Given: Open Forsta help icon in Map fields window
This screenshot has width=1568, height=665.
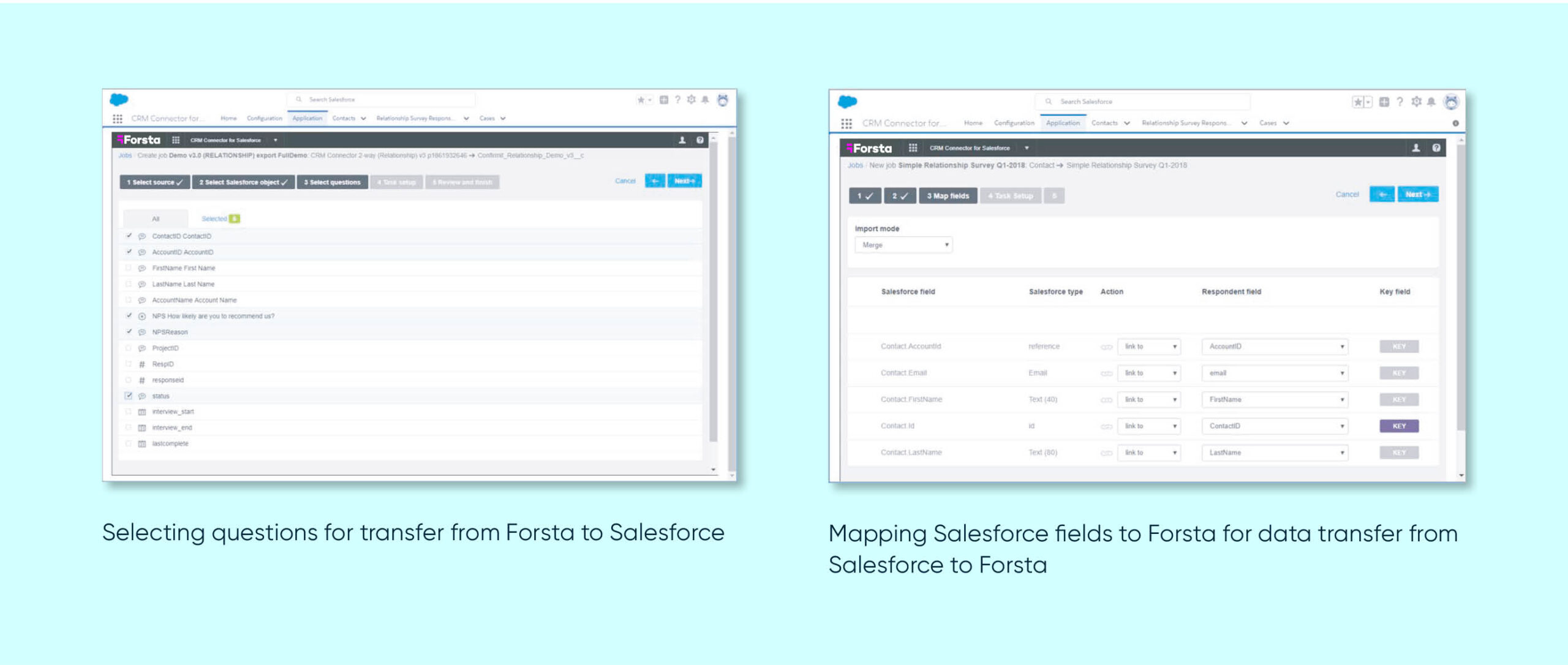Looking at the screenshot, I should (1436, 148).
